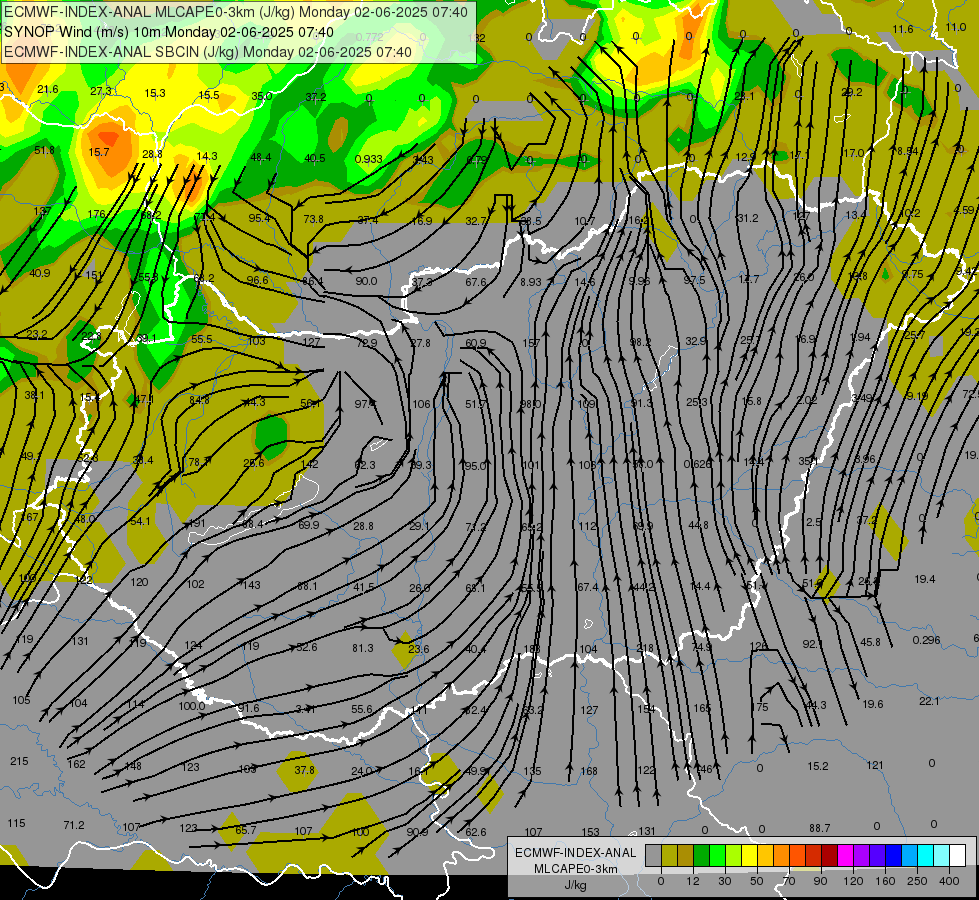Image resolution: width=979 pixels, height=900 pixels.
Task: Select the purple legend swatch
Action: (x=862, y=855)
